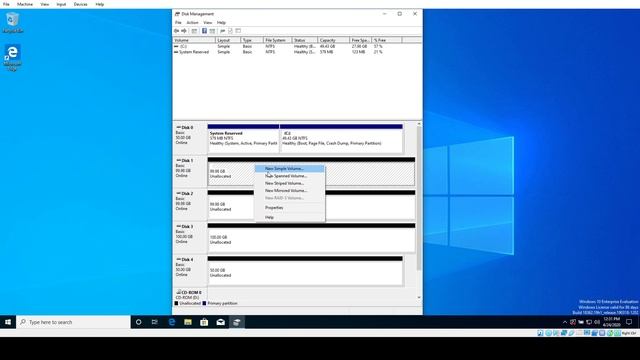This screenshot has height=360, width=640.
Task: Select Disk 3 100 GB unallocated space
Action: tap(311, 238)
